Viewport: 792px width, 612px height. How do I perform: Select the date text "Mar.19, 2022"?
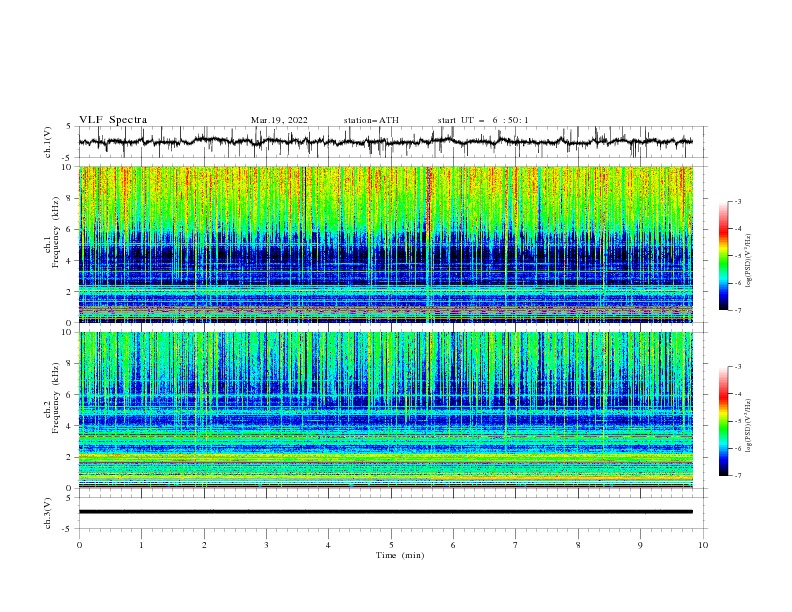pyautogui.click(x=279, y=120)
